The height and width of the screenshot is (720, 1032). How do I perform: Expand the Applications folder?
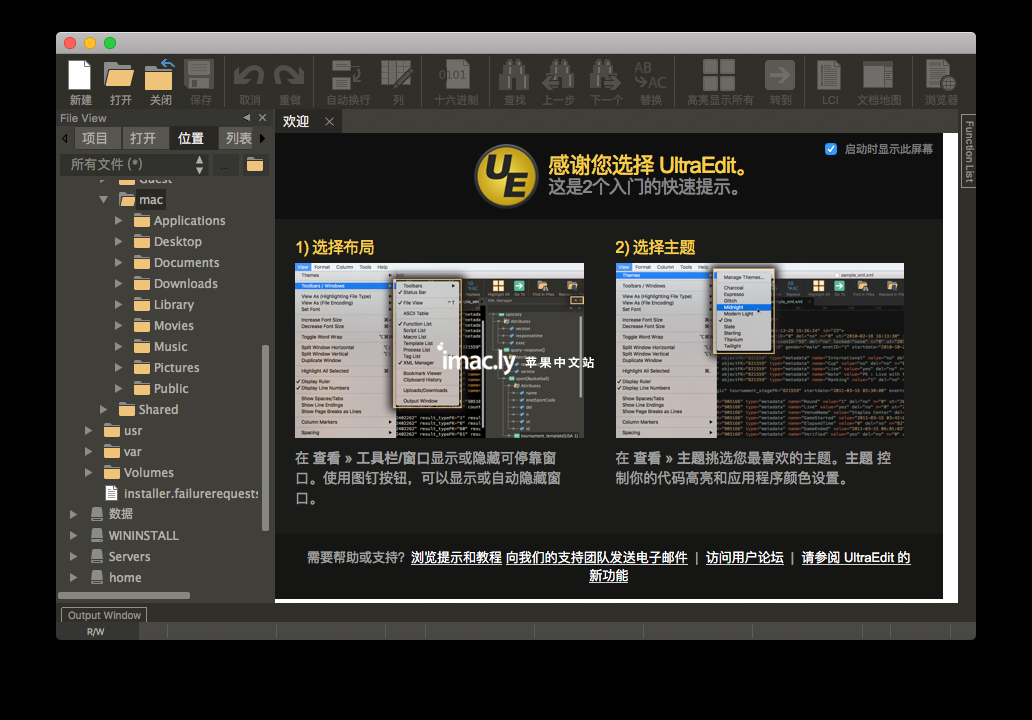click(118, 220)
